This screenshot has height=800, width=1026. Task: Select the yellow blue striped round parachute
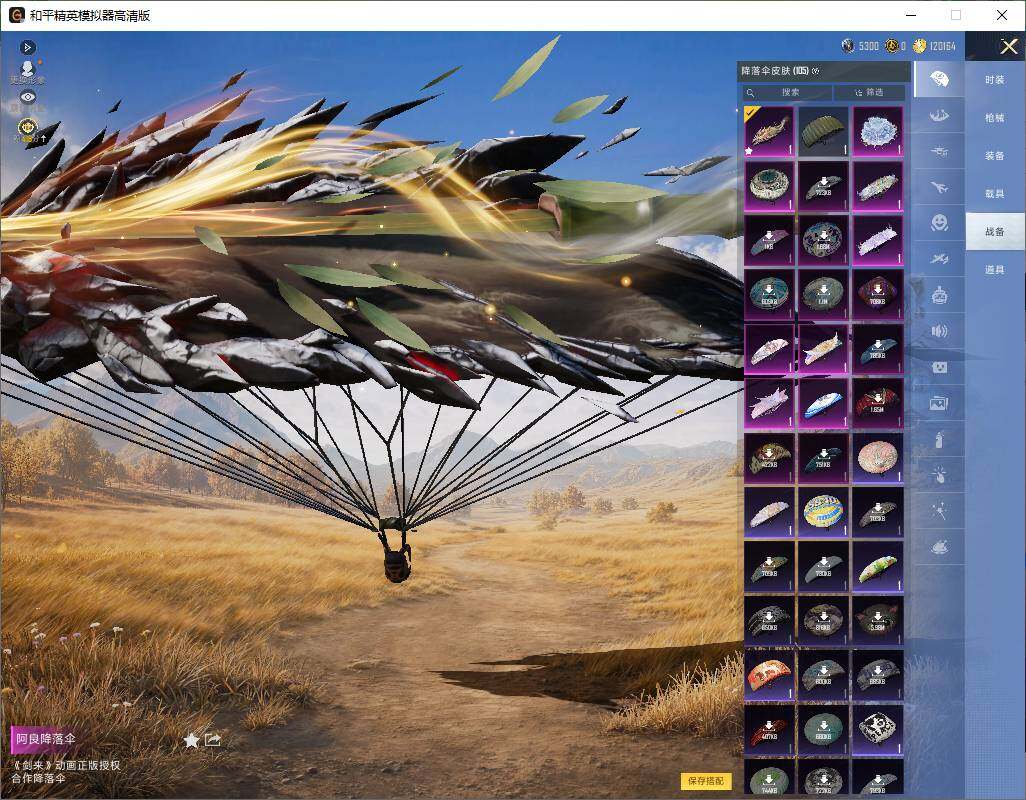(x=823, y=512)
